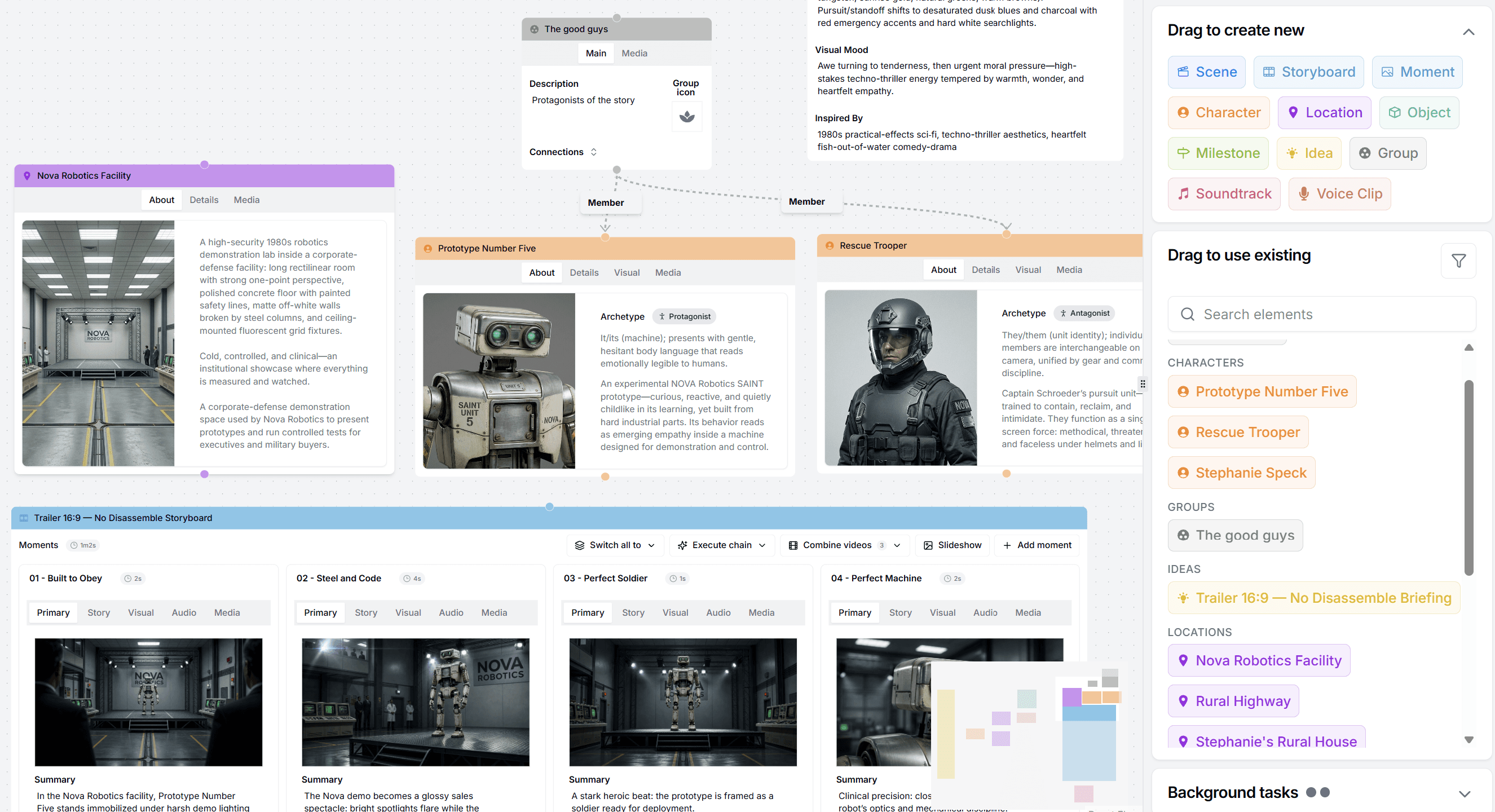Open the Media tab of 04 - Perfect Machine
The width and height of the screenshot is (1495, 812).
point(1028,613)
